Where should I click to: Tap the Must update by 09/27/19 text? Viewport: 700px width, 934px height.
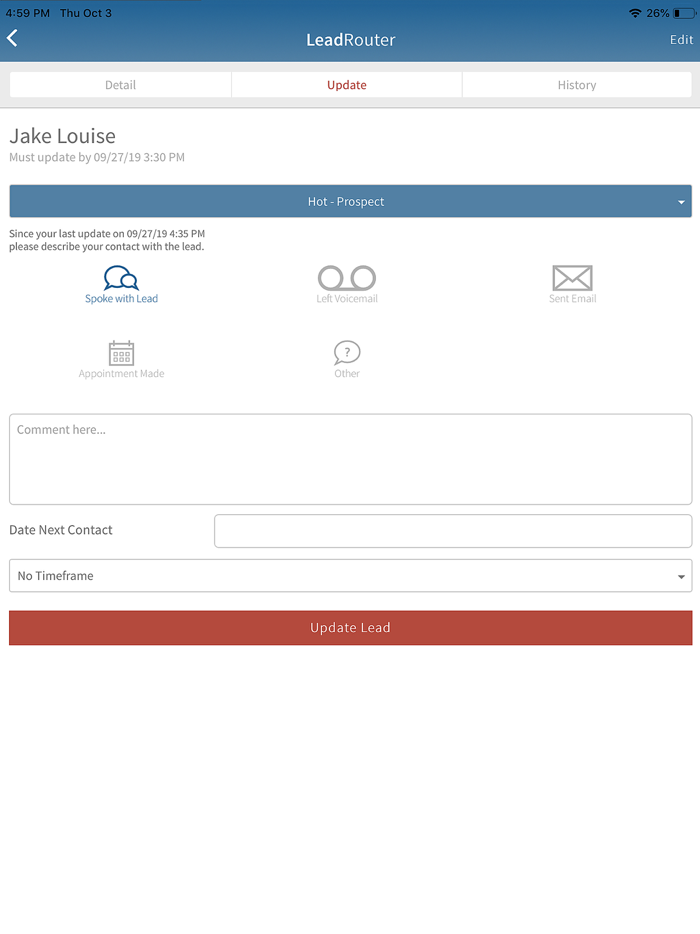(x=97, y=157)
